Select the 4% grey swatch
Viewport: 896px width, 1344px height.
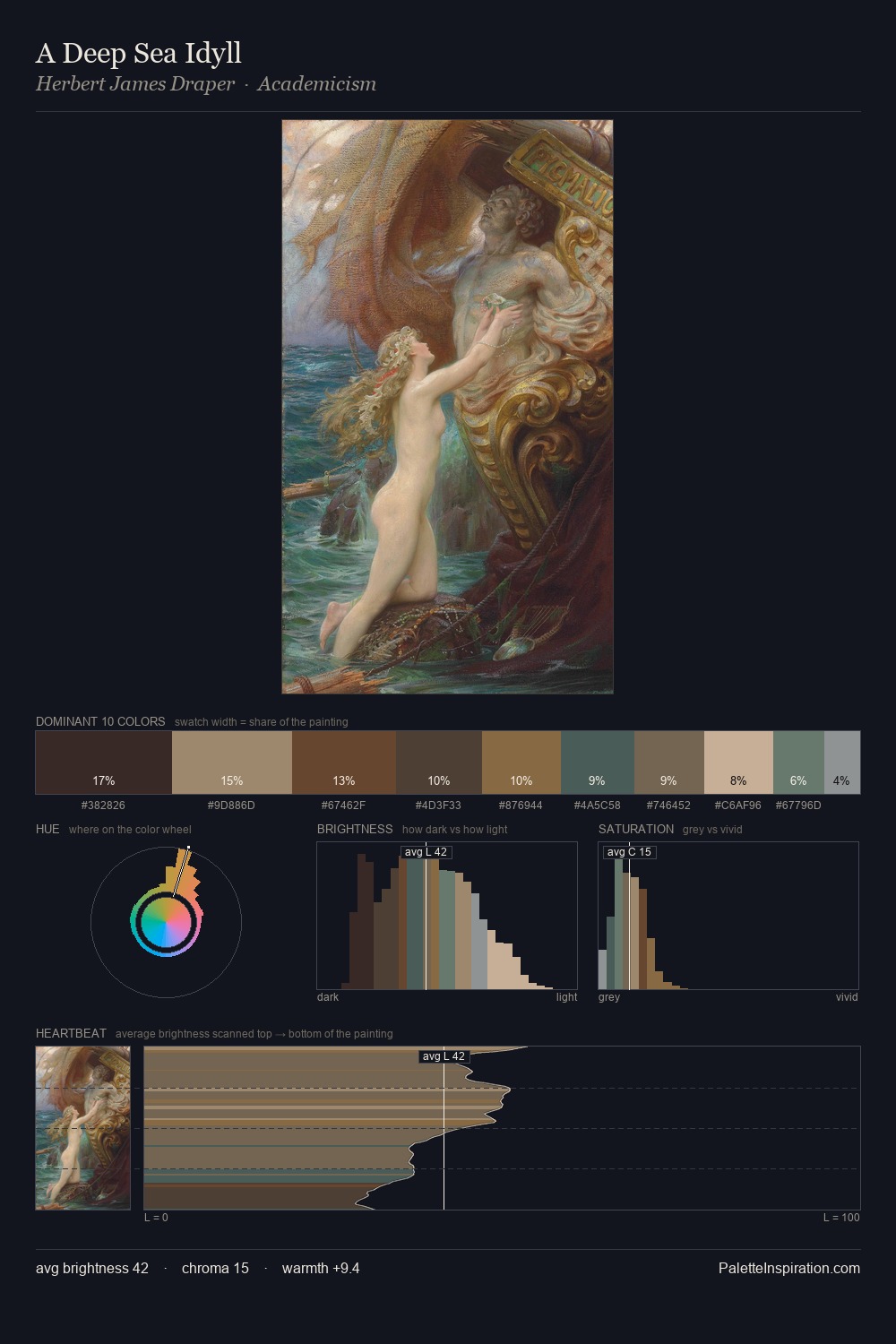click(x=842, y=762)
